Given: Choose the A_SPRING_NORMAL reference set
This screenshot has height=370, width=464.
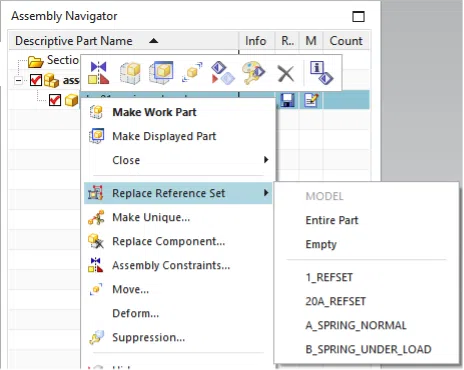Looking at the screenshot, I should [x=356, y=325].
